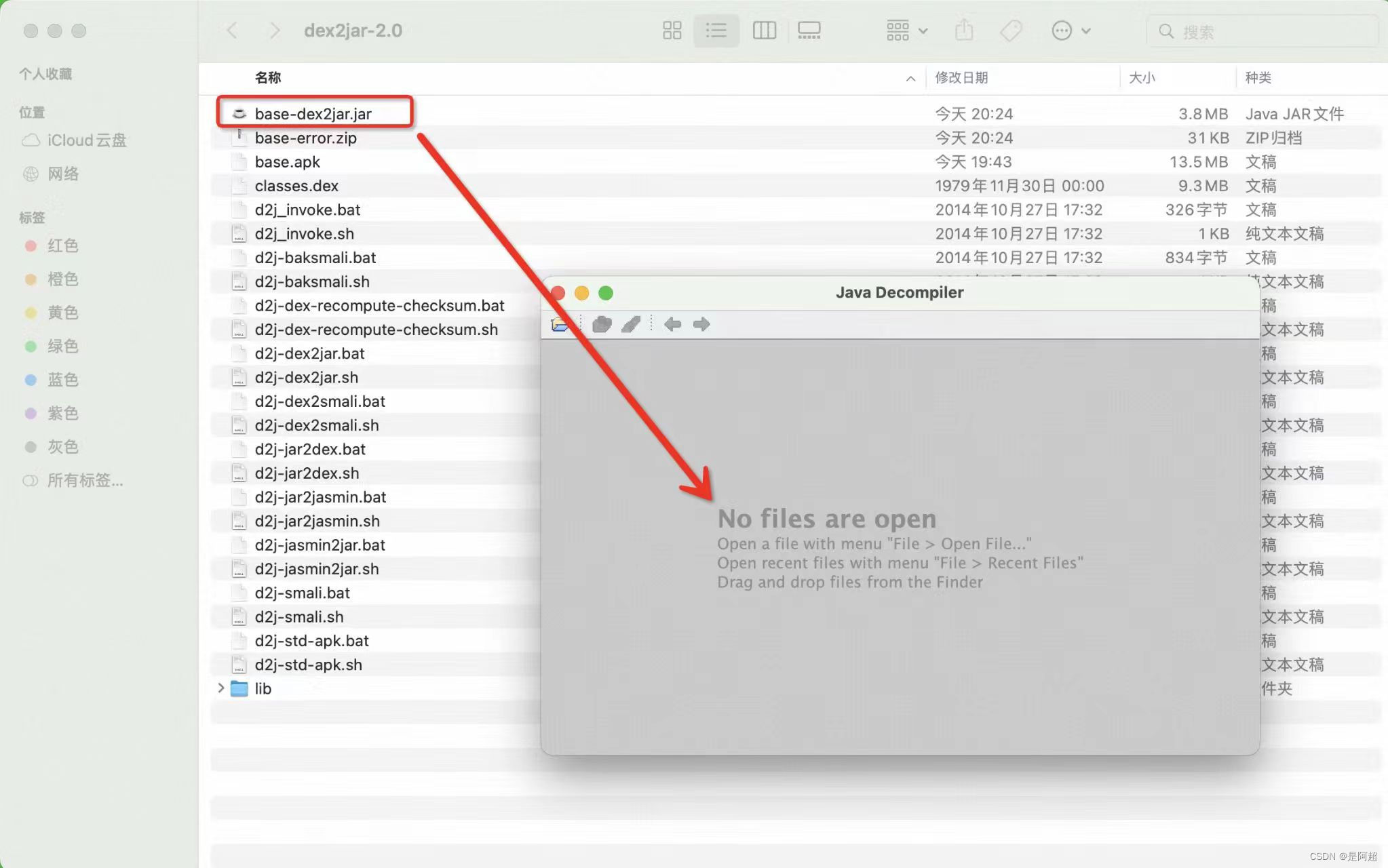Select d2j-dex2smali.sh file

coord(317,425)
